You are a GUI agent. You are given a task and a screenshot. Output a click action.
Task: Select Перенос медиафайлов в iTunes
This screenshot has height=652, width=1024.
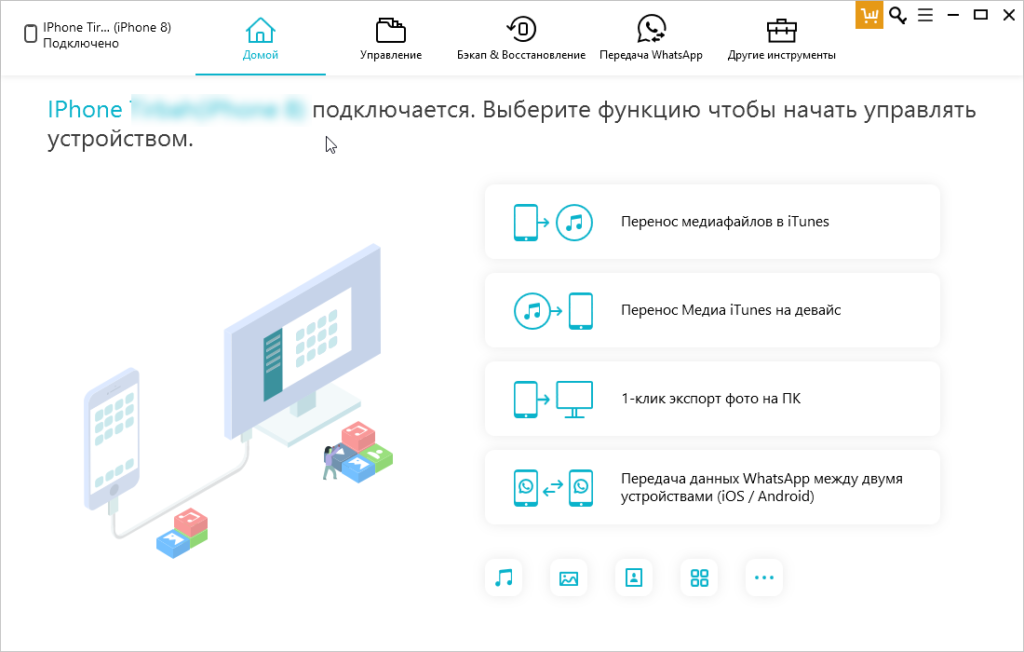coord(712,221)
